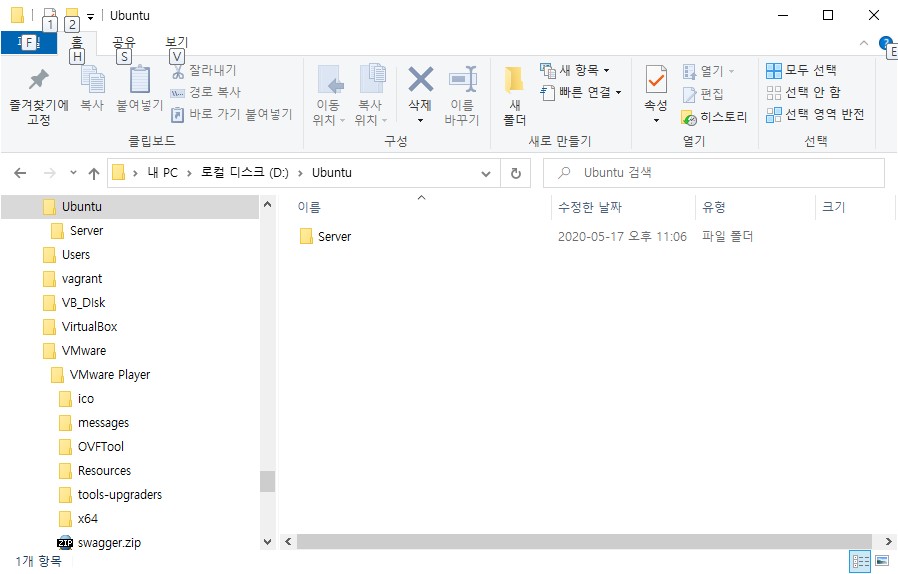Go back with the left arrow
The image size is (898, 574).
[x=20, y=173]
